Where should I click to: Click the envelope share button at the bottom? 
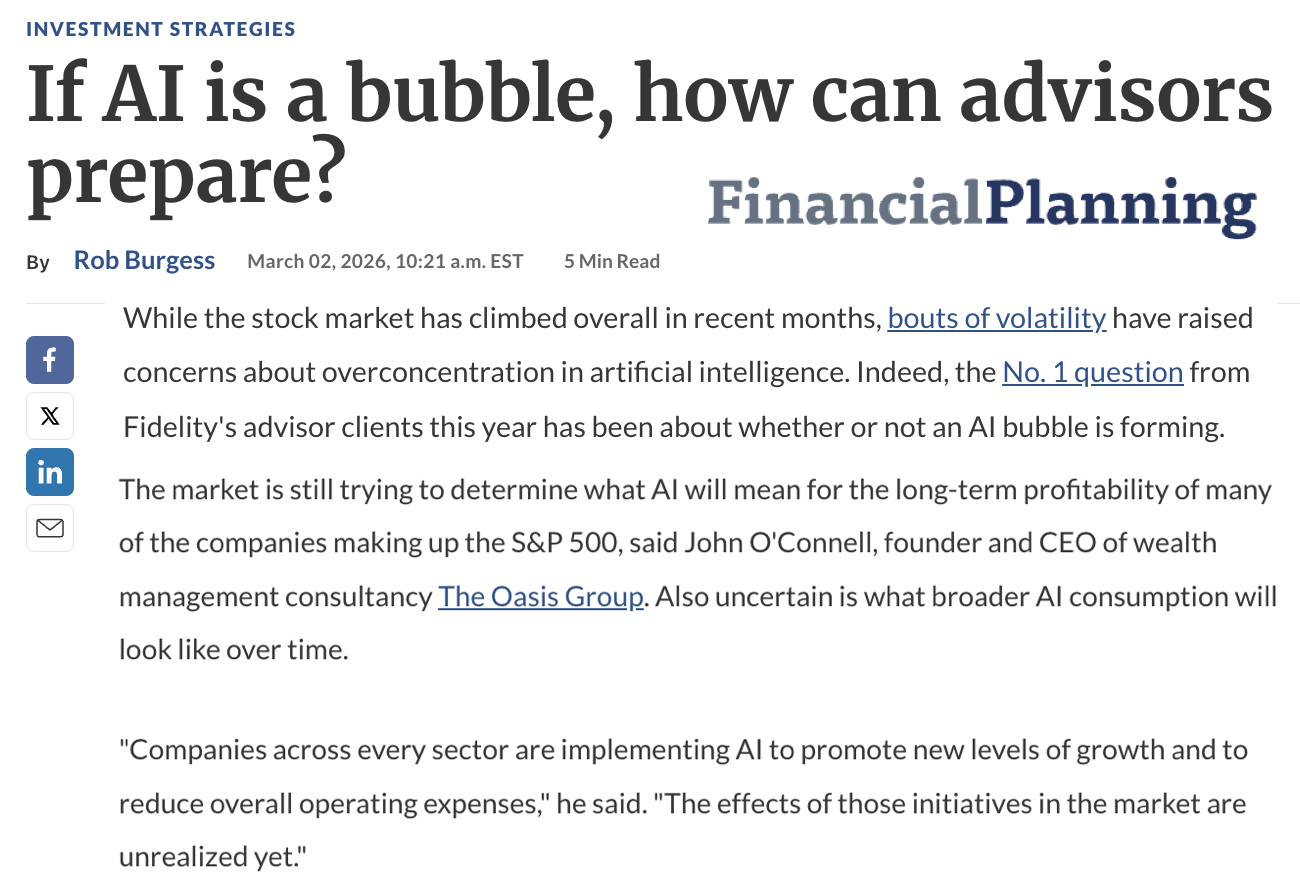pyautogui.click(x=49, y=528)
